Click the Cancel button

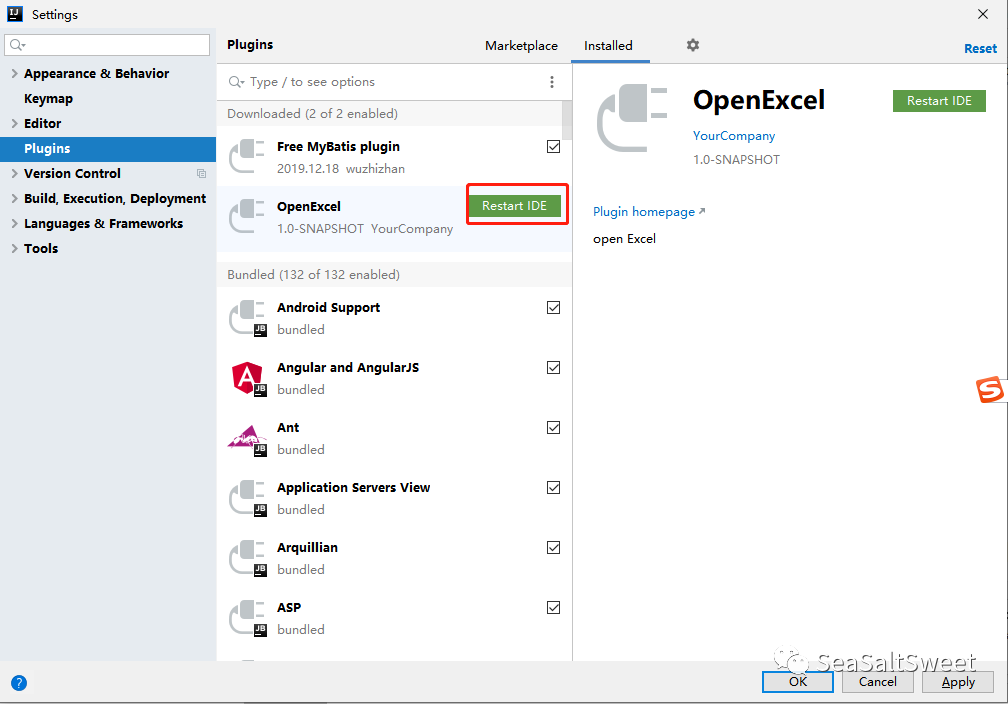point(878,682)
